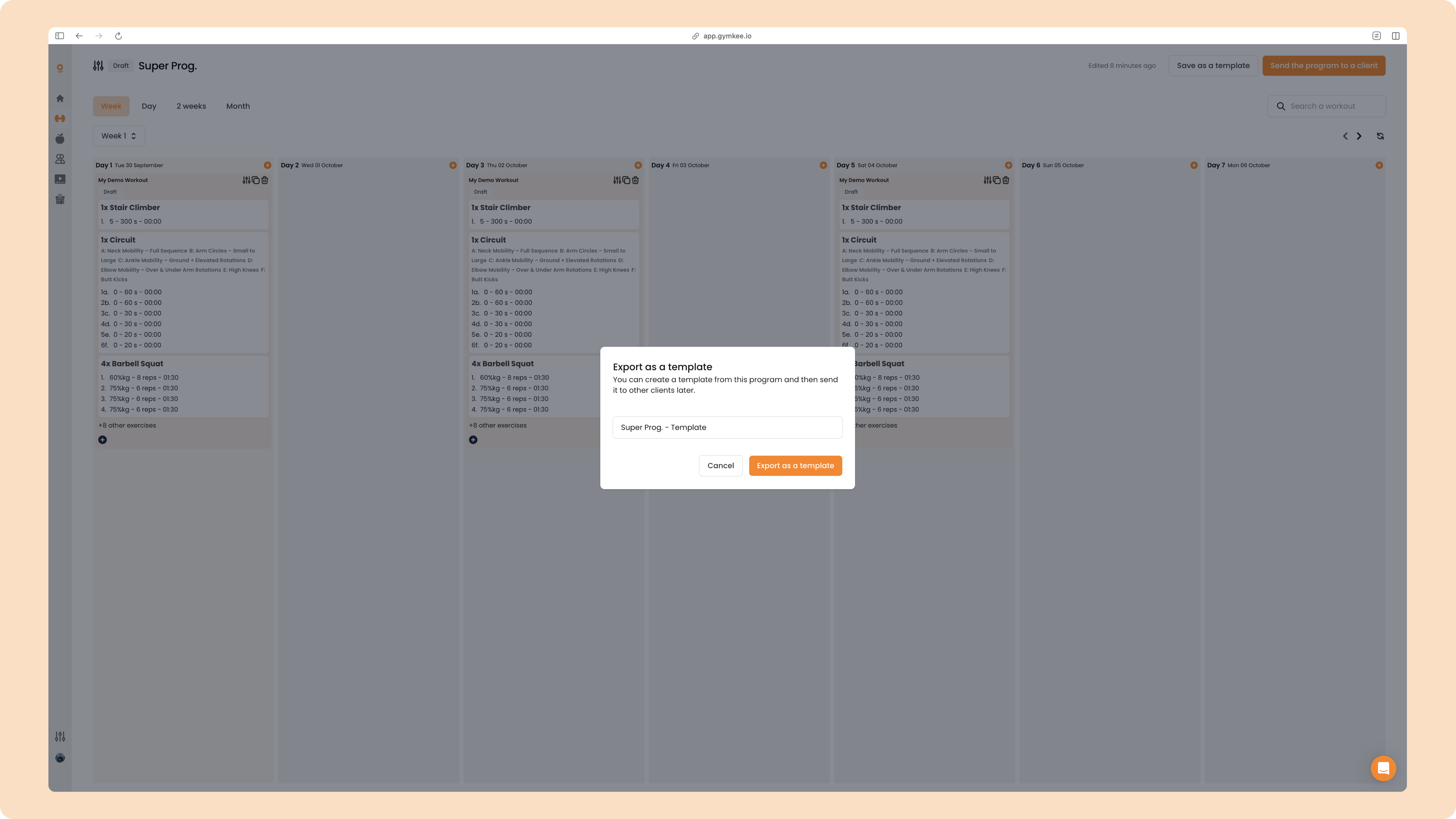Switch to Week view tab
The width and height of the screenshot is (1456, 819).
coord(111,106)
